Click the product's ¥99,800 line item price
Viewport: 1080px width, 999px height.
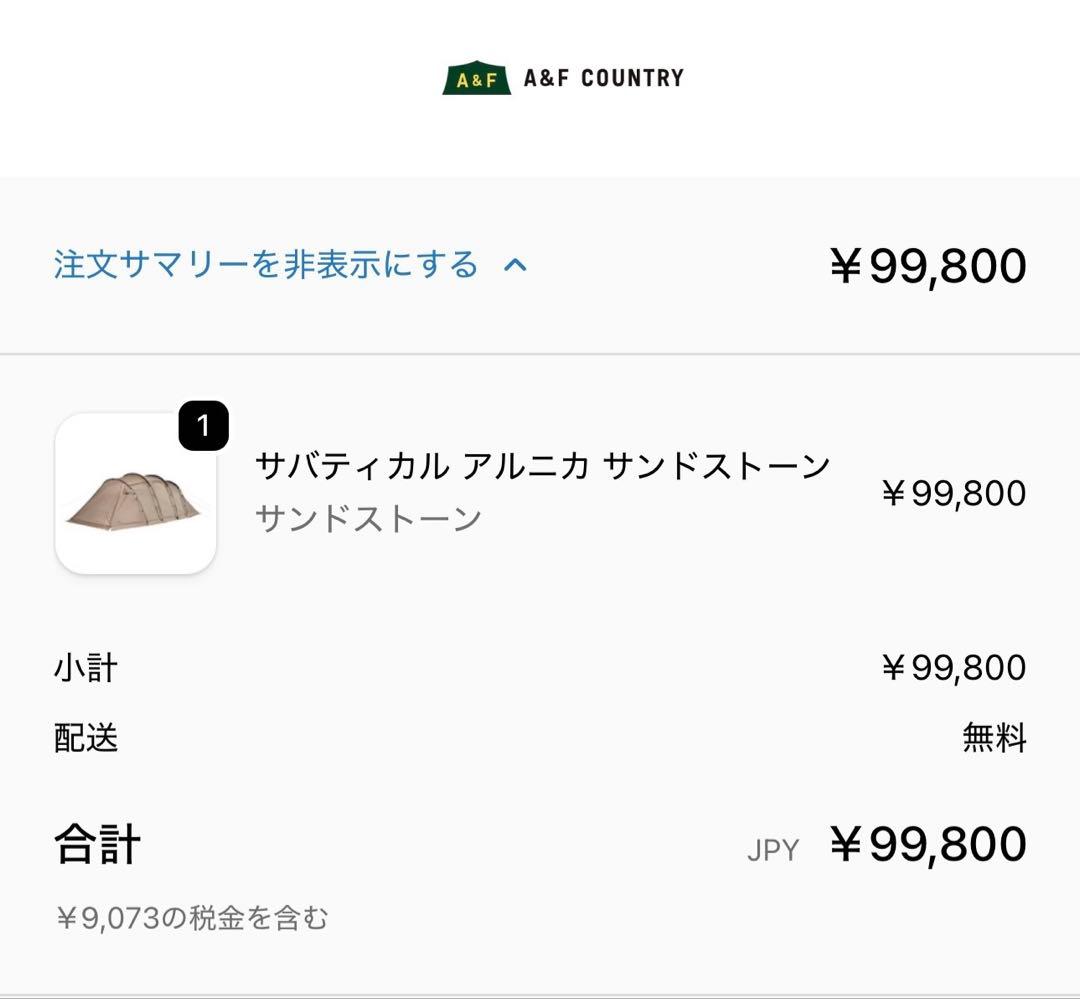[950, 493]
